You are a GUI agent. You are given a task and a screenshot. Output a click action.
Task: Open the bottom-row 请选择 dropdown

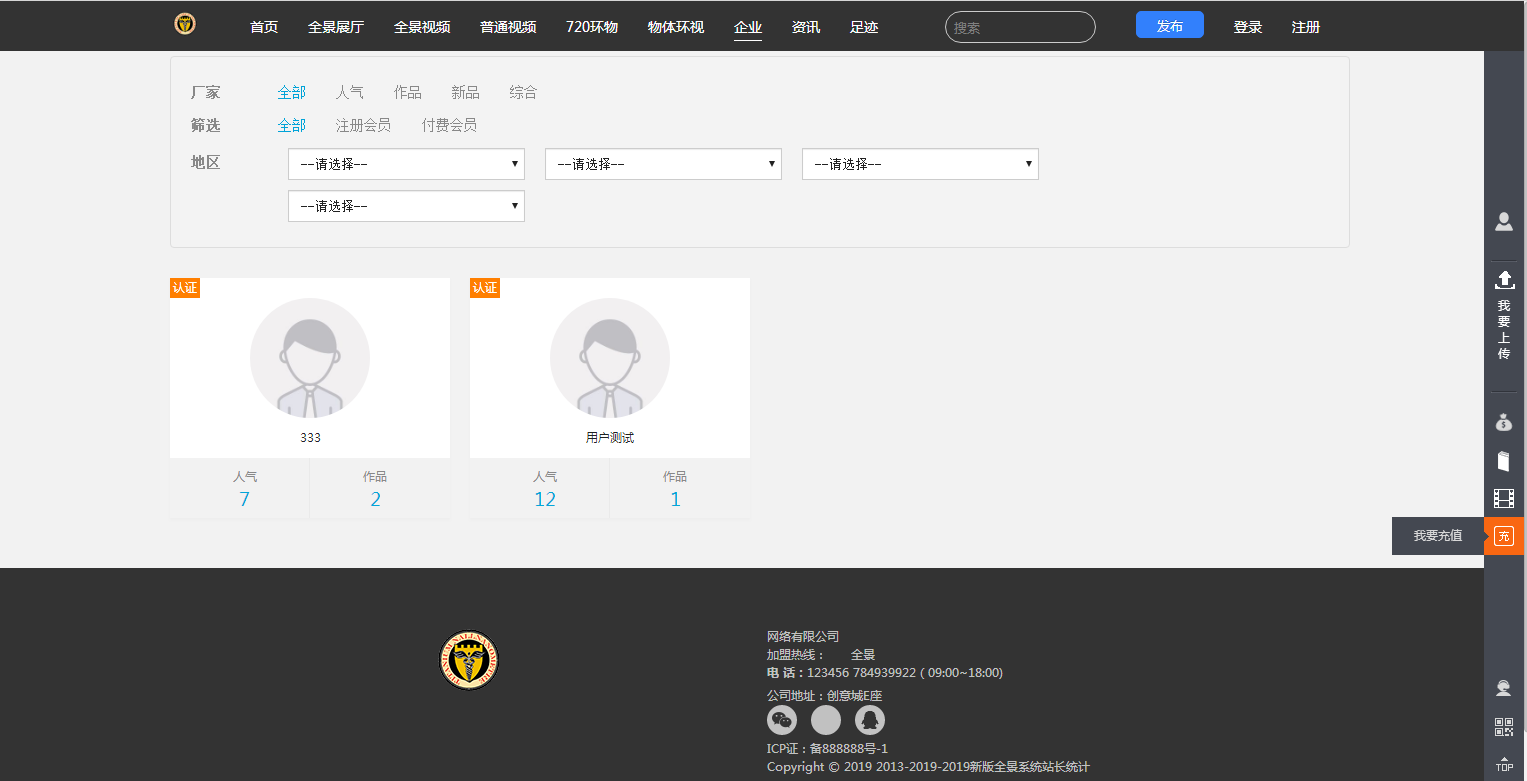tap(405, 206)
